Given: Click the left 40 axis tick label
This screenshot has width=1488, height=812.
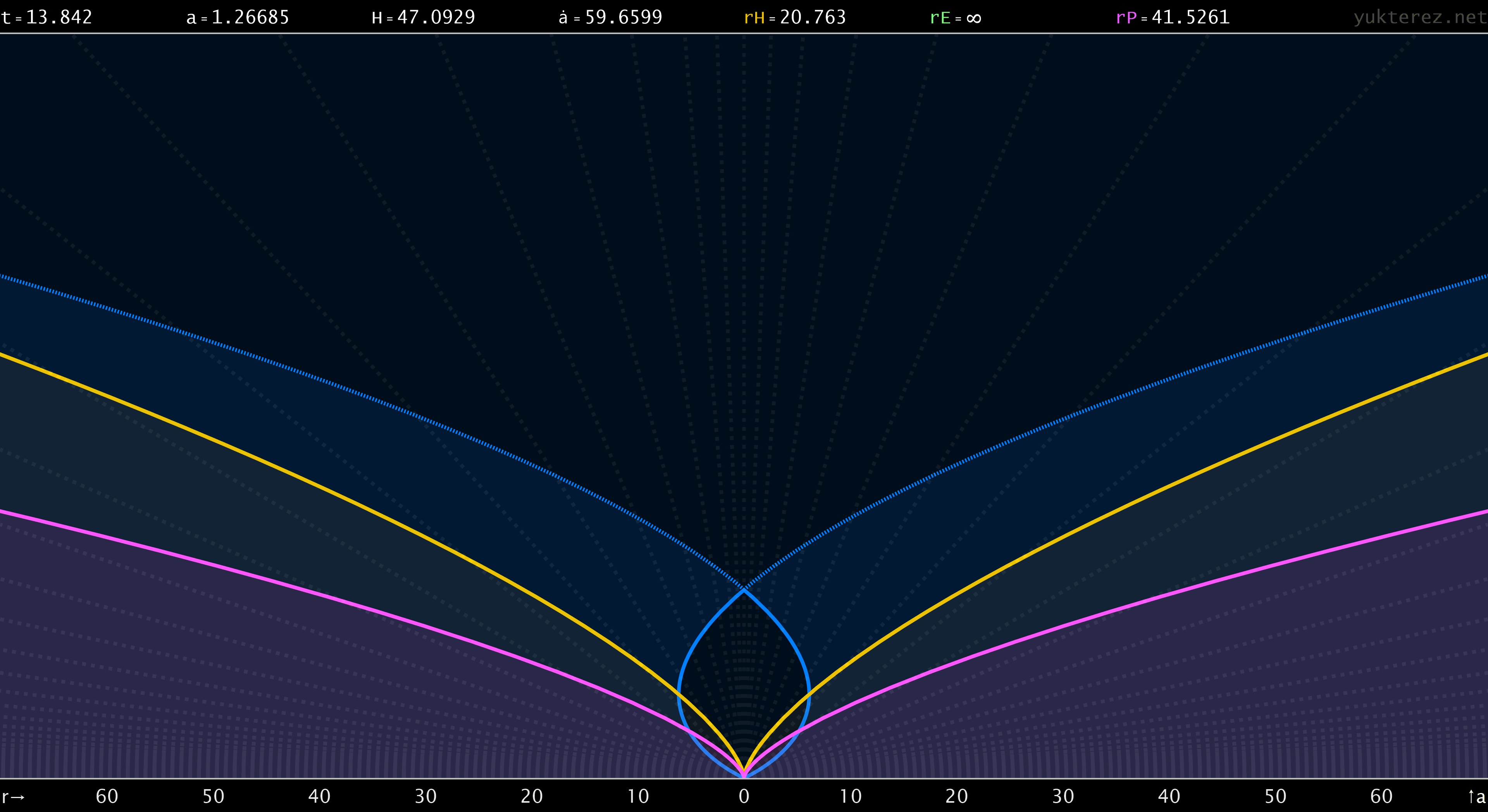Looking at the screenshot, I should 319,797.
